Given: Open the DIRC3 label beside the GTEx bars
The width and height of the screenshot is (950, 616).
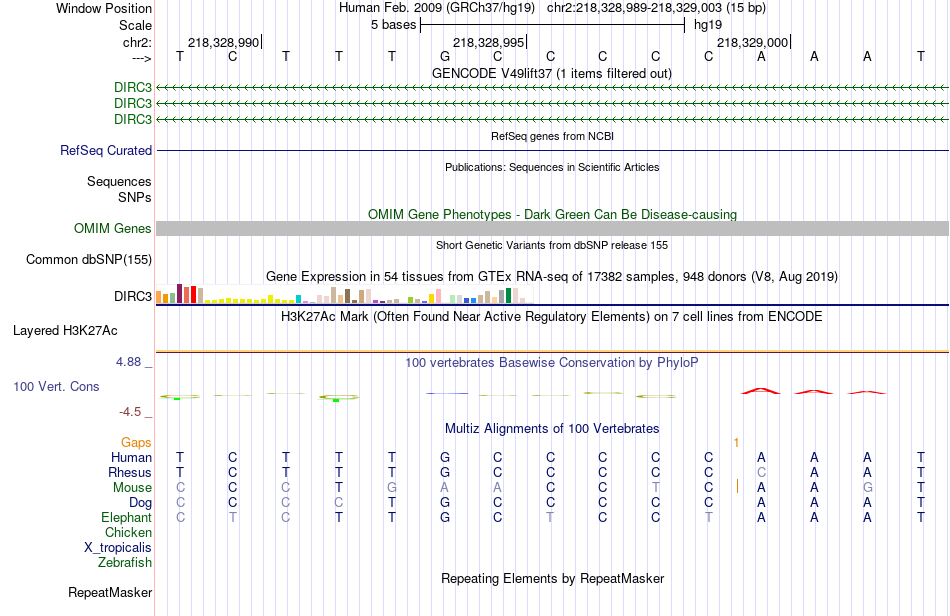Looking at the screenshot, I should [x=133, y=296].
